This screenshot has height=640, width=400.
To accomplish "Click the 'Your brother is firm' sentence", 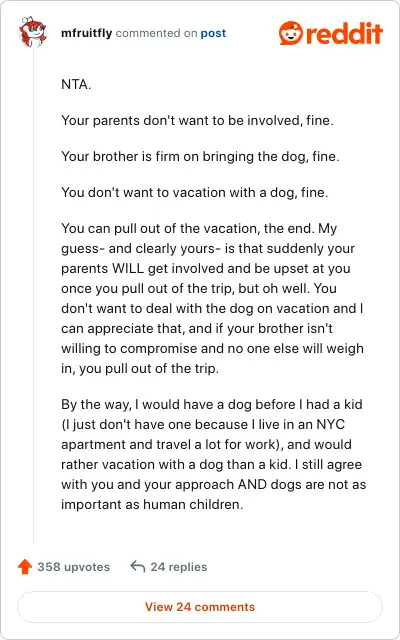I will point(200,156).
